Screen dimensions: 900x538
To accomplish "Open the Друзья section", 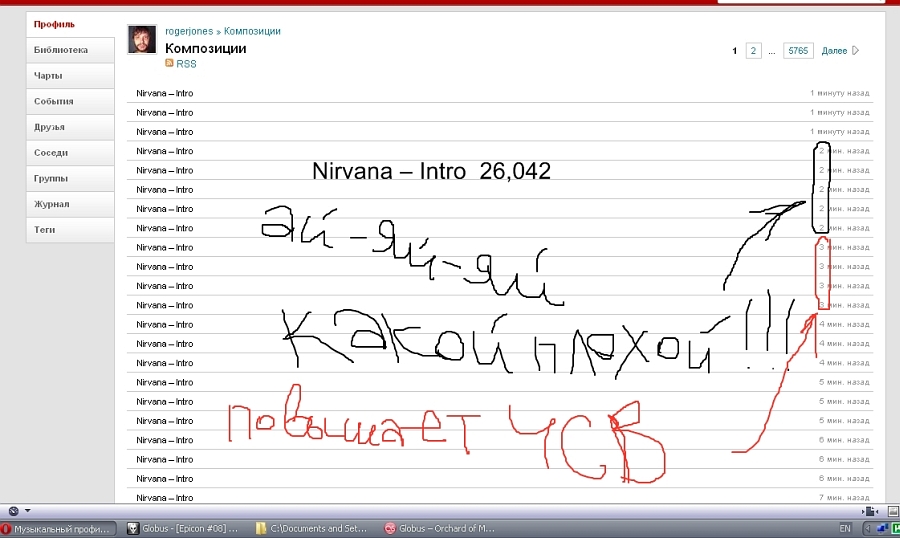I will click(x=70, y=127).
